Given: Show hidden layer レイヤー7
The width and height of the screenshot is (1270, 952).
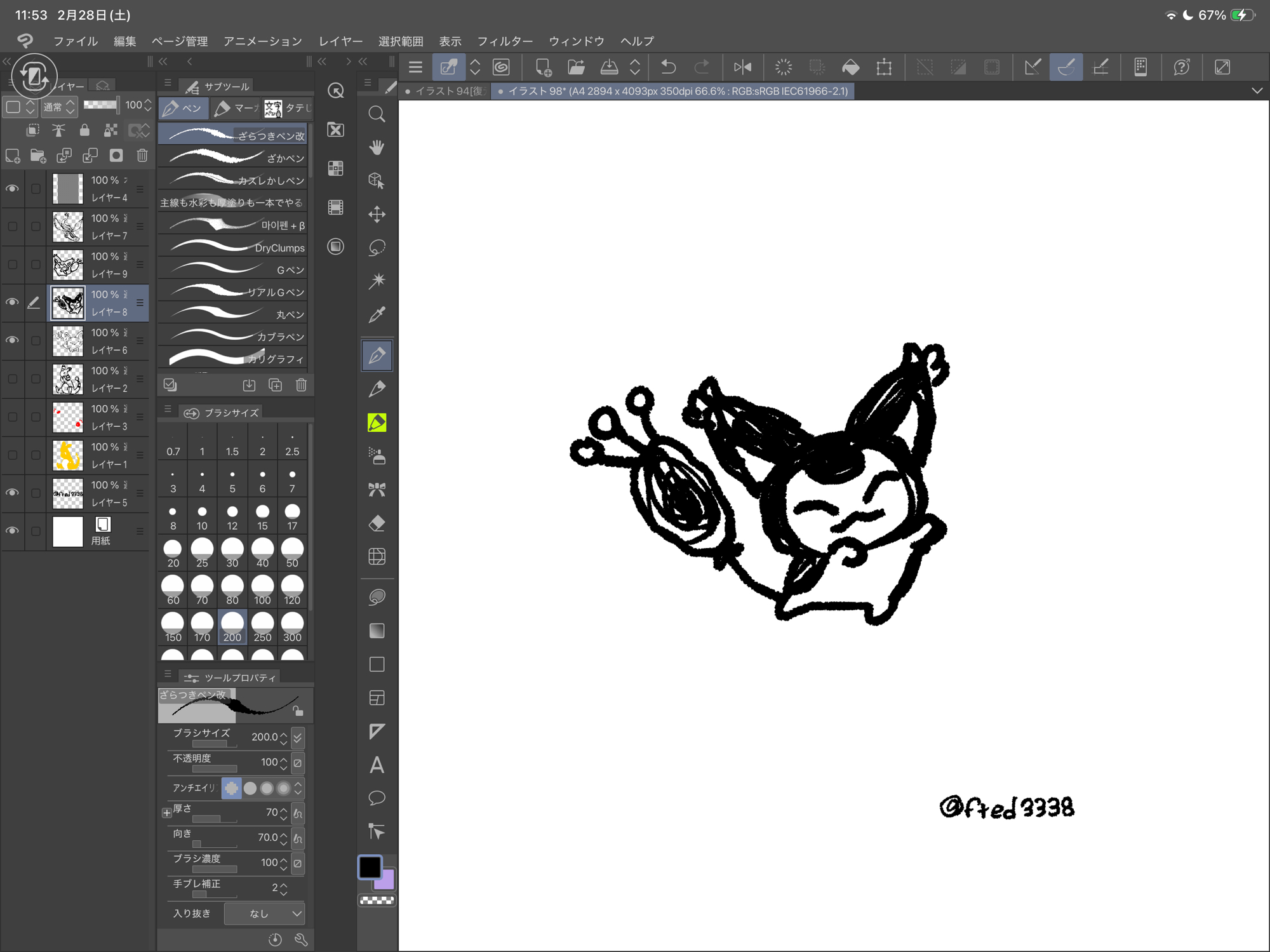Looking at the screenshot, I should point(12,227).
